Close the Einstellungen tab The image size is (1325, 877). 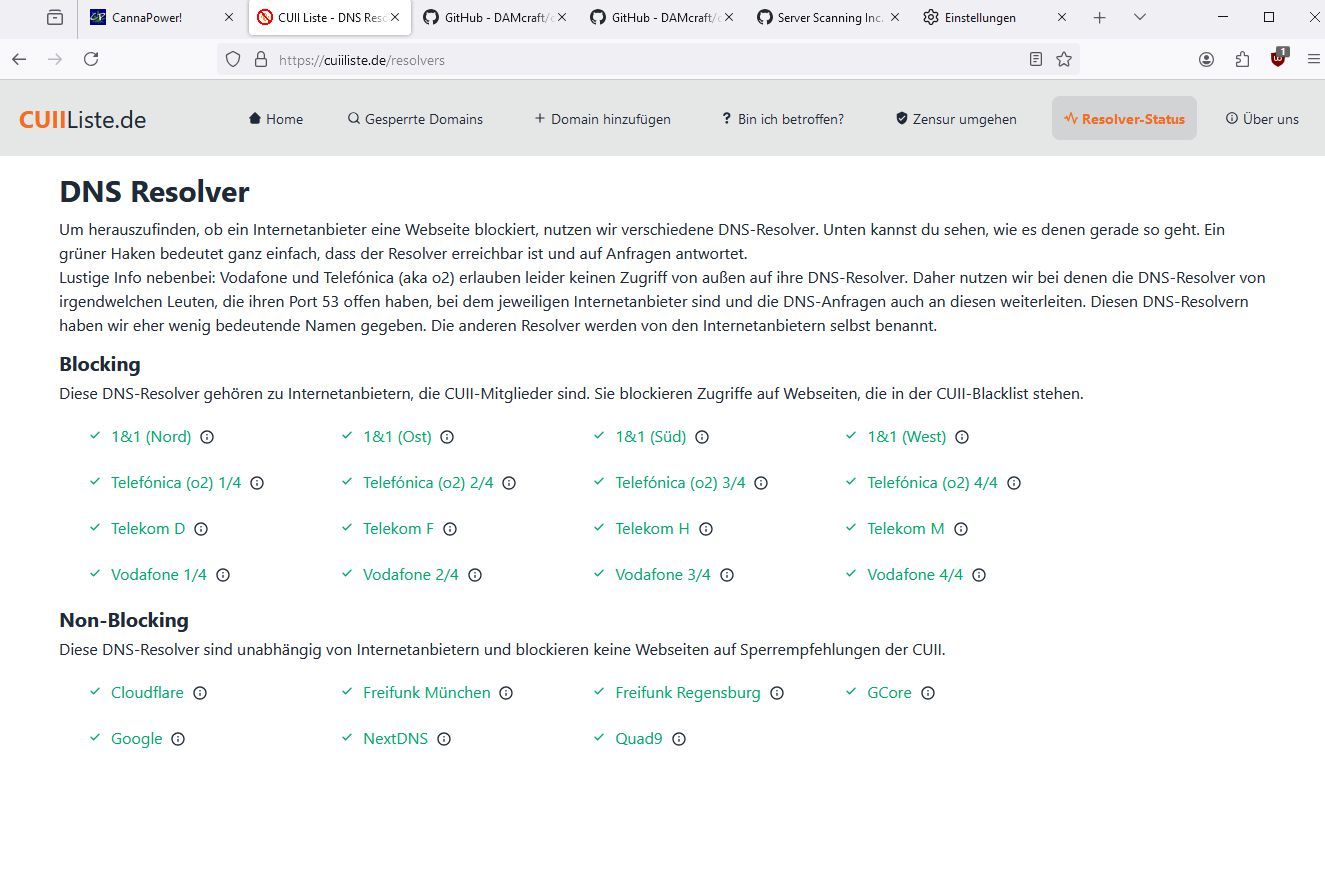click(x=1062, y=17)
